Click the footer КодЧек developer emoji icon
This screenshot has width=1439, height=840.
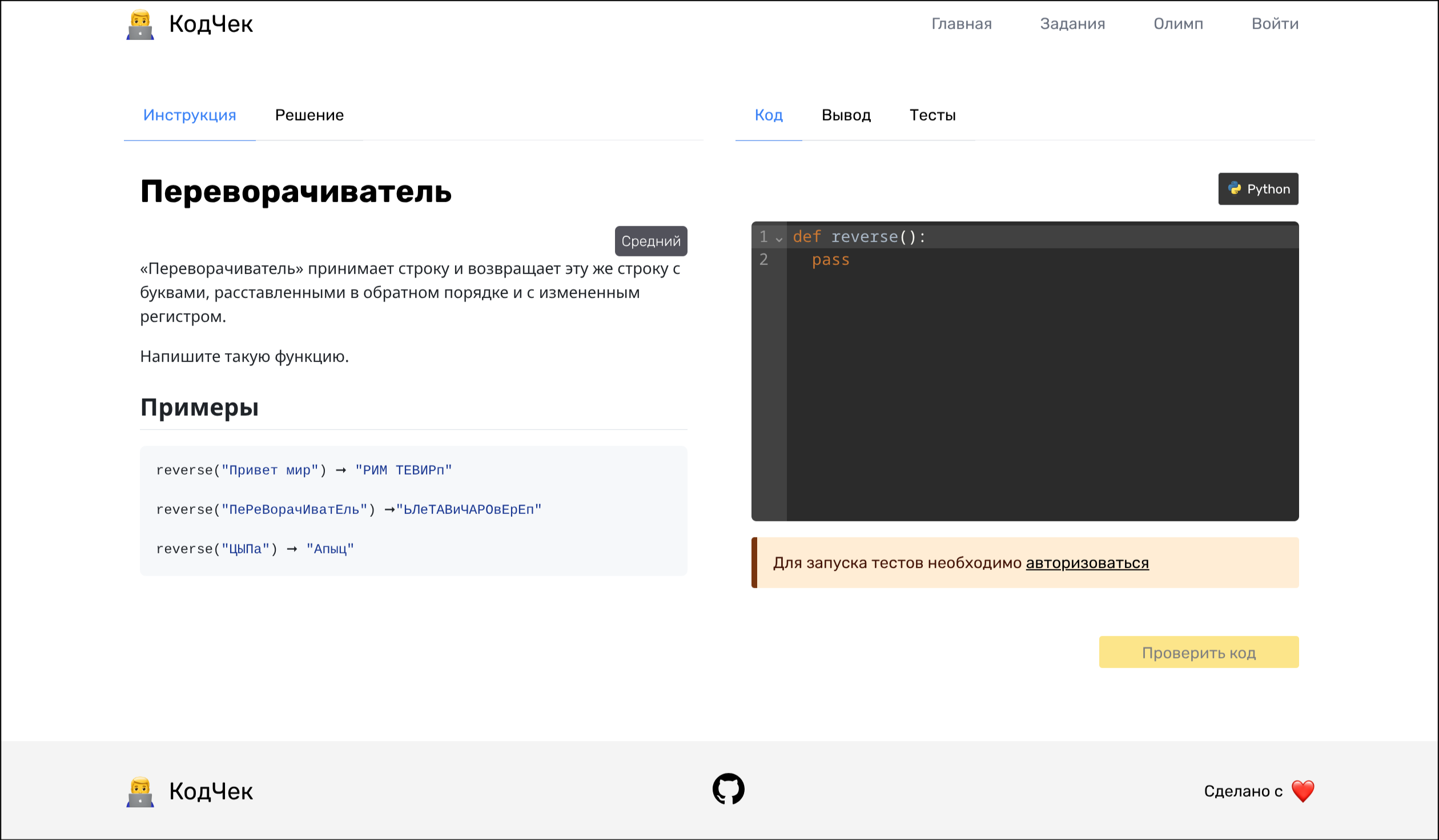[140, 792]
